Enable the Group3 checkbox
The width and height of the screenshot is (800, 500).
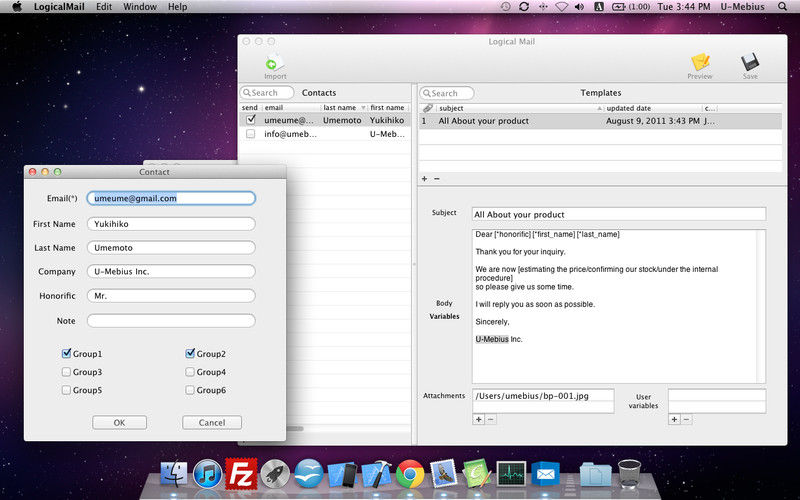(66, 372)
